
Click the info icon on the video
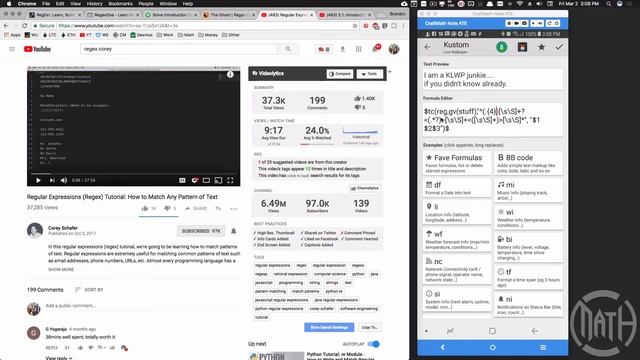pyautogui.click(x=230, y=75)
